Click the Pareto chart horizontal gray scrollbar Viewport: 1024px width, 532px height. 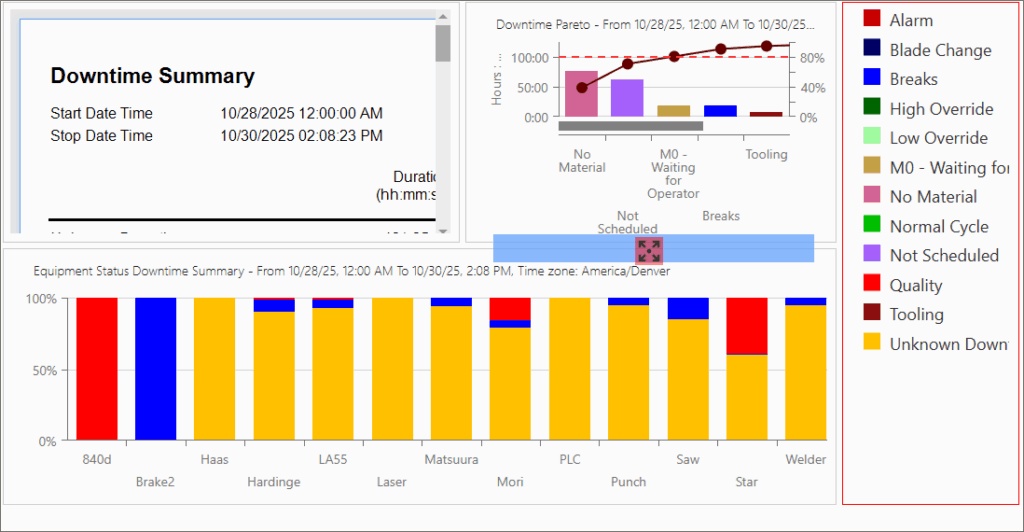tap(630, 126)
